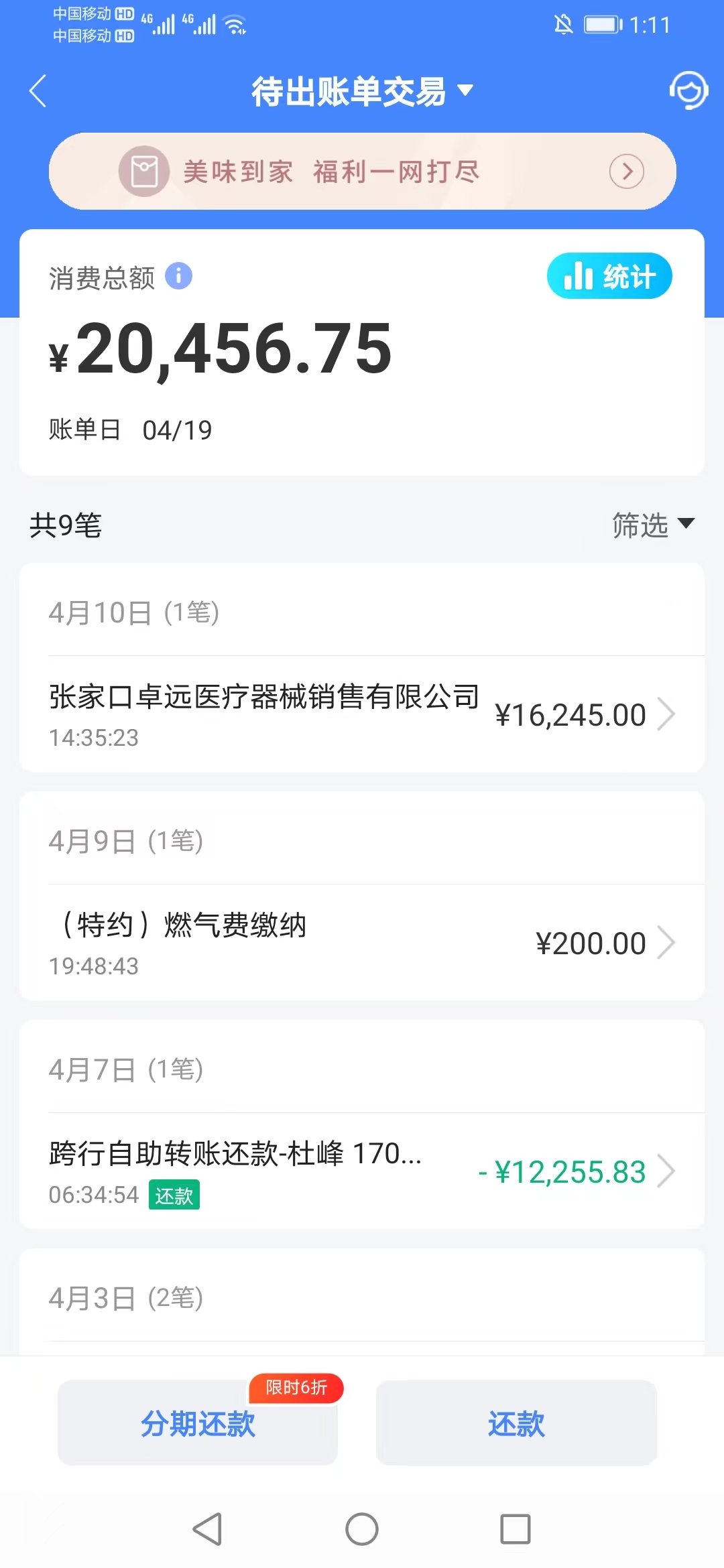Open the recent apps square button
The image size is (724, 1568).
pos(516,1529)
